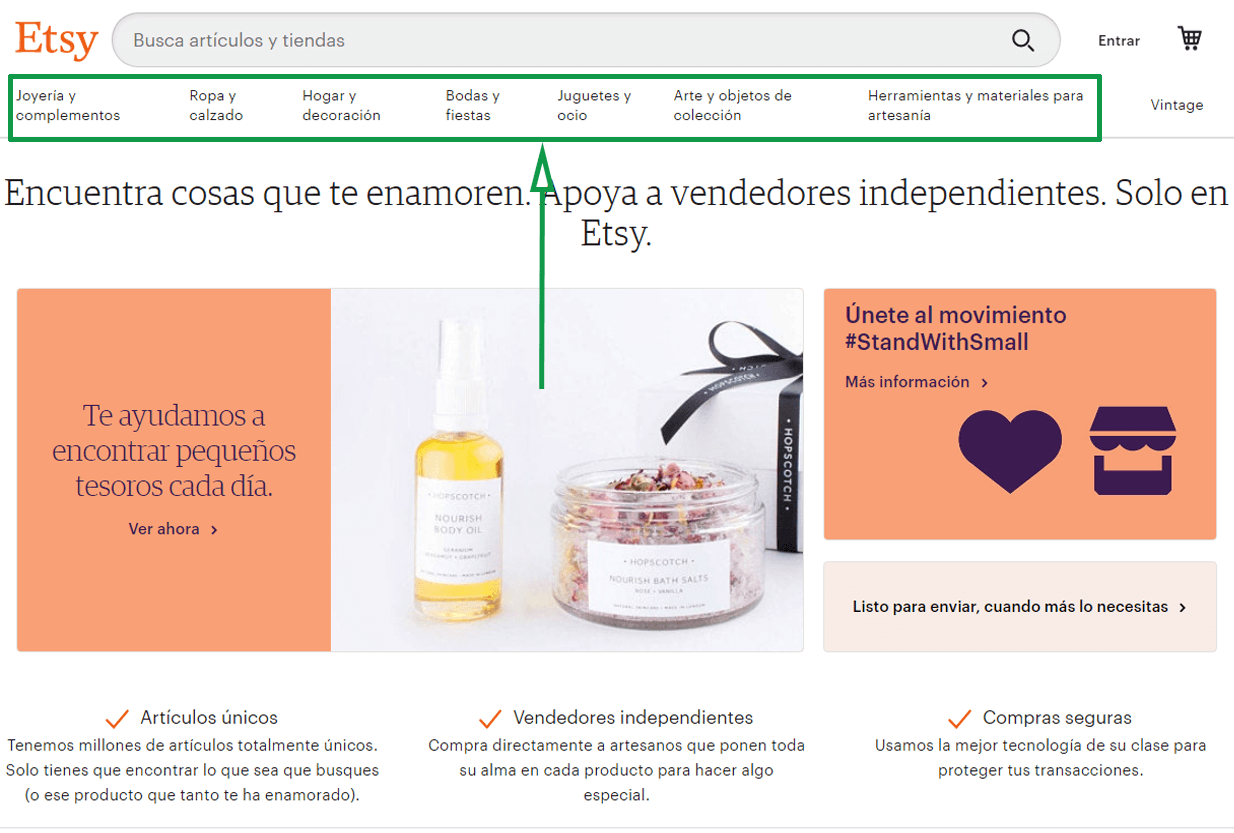The image size is (1234, 833).
Task: Click the arrow next to Ver ahora
Action: (214, 530)
